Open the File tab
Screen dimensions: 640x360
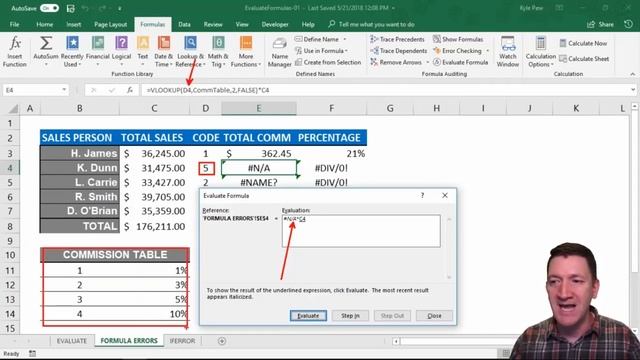[14, 24]
